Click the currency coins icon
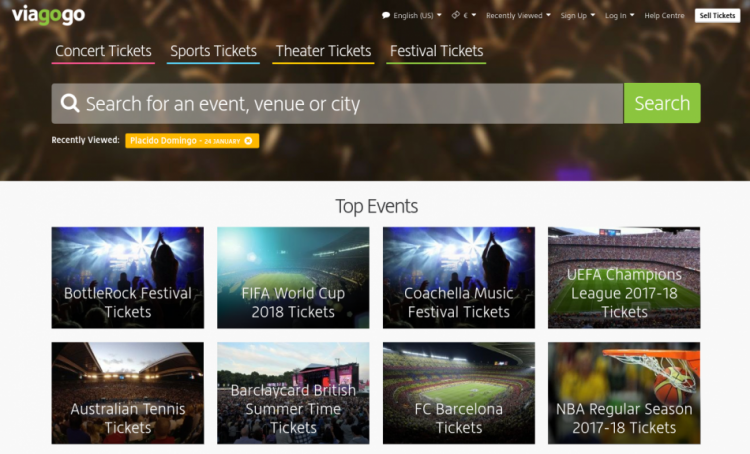750x454 pixels. point(455,16)
